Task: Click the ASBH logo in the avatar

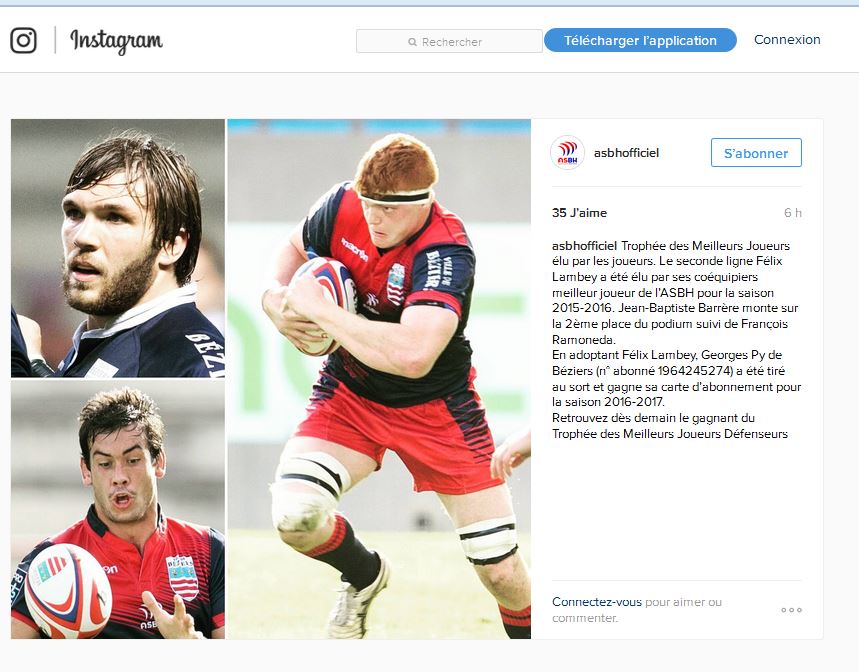Action: [567, 153]
